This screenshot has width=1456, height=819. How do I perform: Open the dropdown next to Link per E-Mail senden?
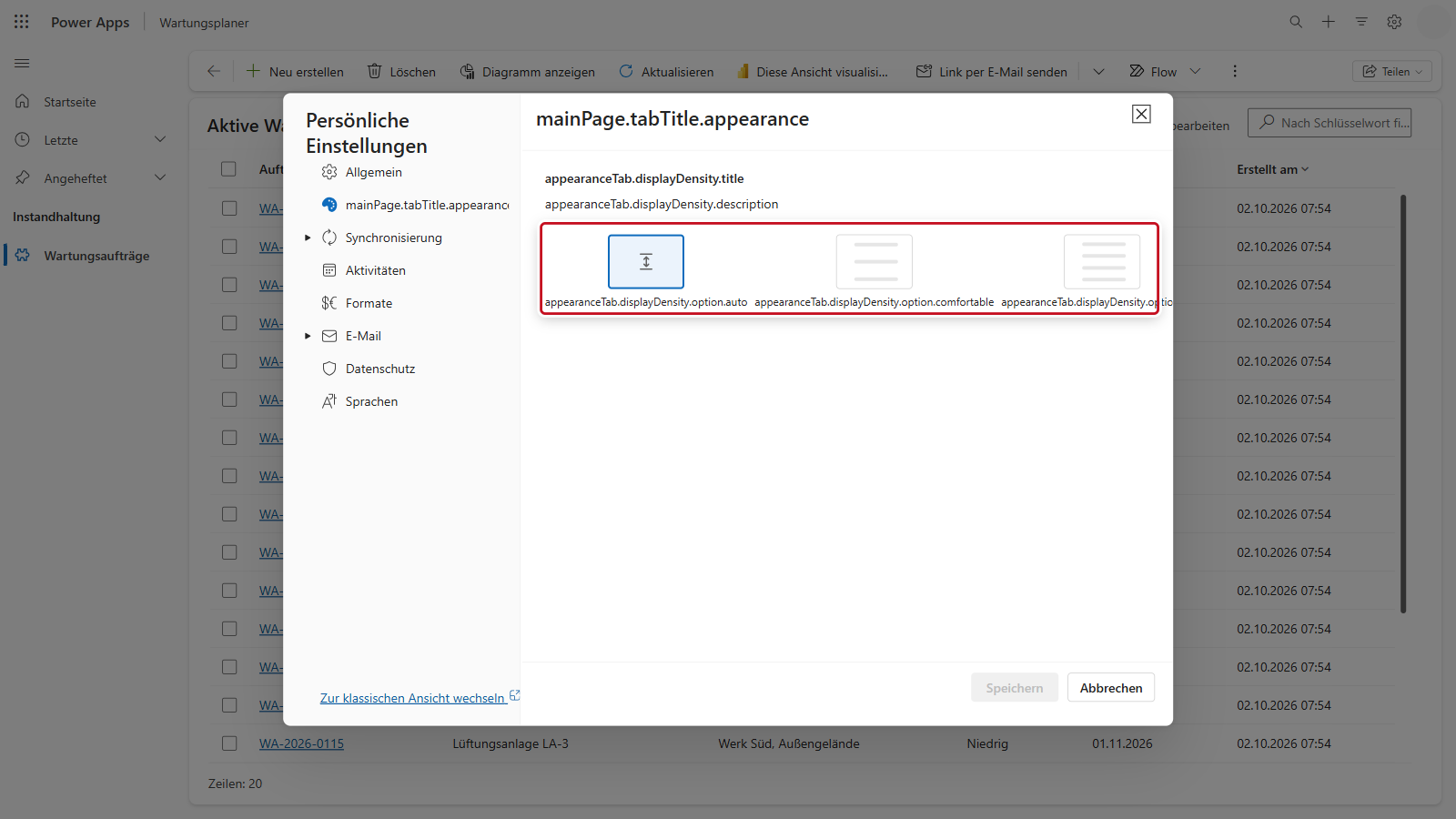click(1098, 71)
